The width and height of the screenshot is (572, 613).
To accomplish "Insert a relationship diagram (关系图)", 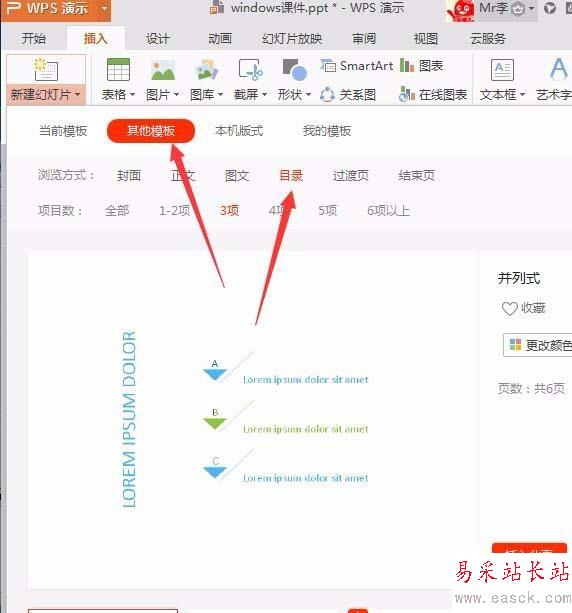I will pos(348,94).
